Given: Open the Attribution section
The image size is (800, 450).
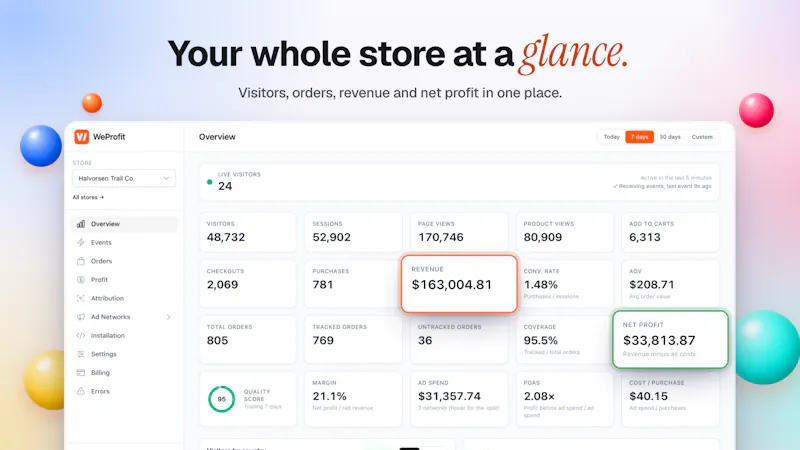Looking at the screenshot, I should 124,298.
